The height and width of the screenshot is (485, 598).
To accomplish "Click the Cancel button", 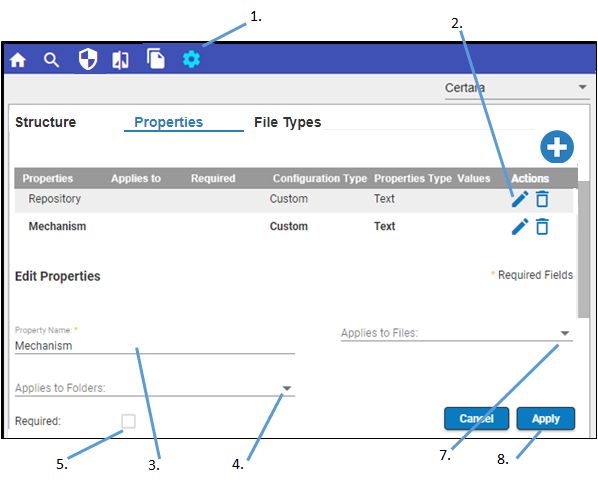I will click(x=476, y=419).
